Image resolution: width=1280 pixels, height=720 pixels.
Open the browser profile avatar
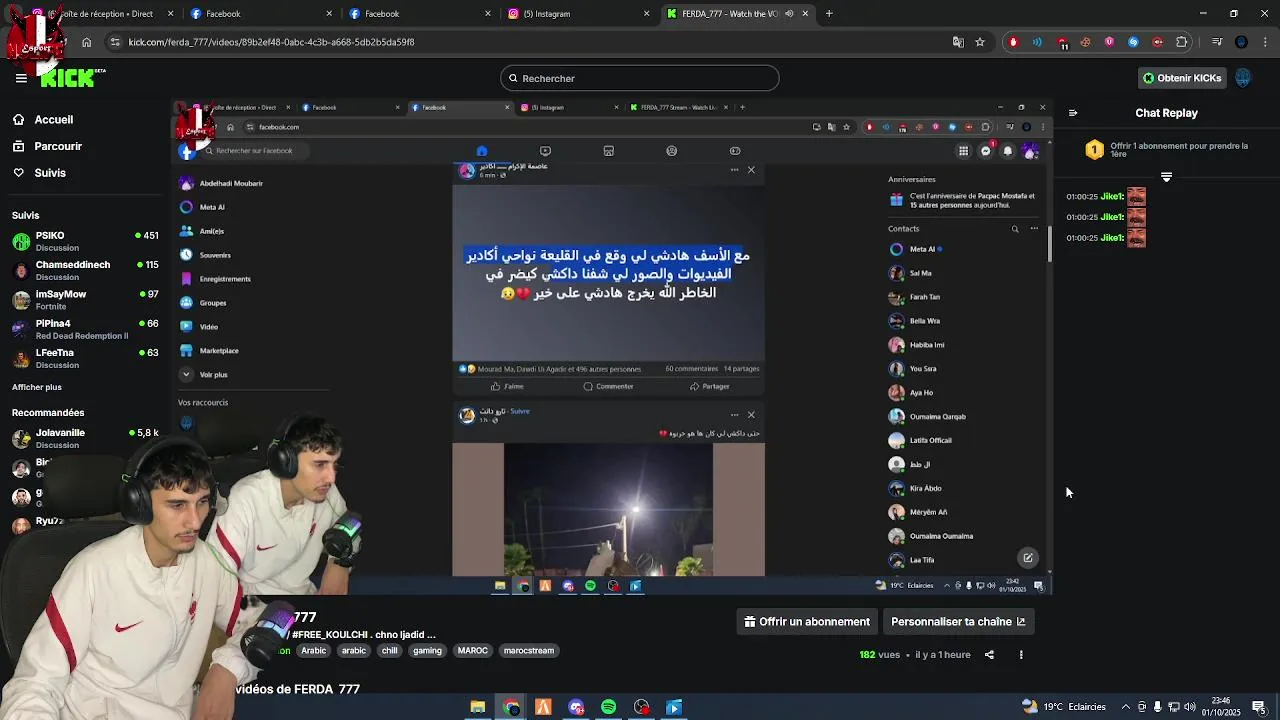point(1241,42)
